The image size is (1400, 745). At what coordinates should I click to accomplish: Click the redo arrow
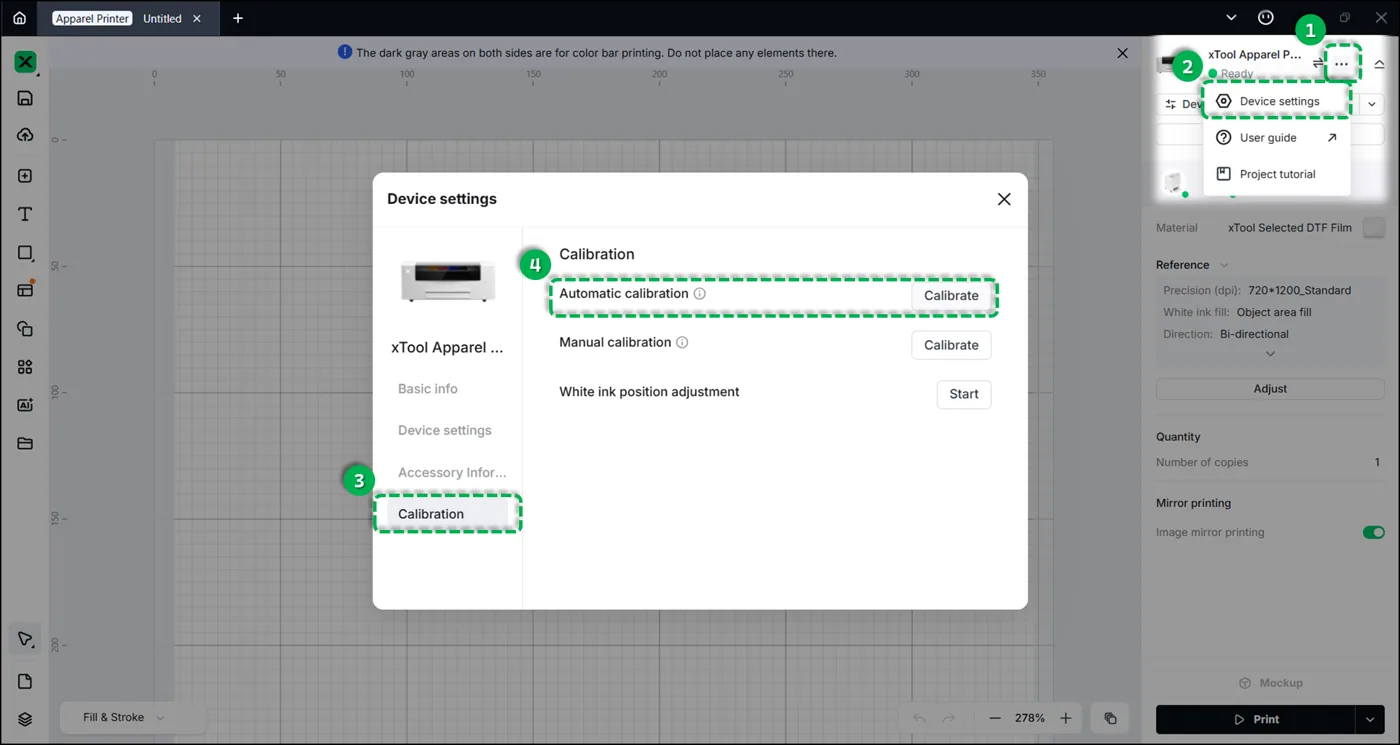tap(949, 718)
